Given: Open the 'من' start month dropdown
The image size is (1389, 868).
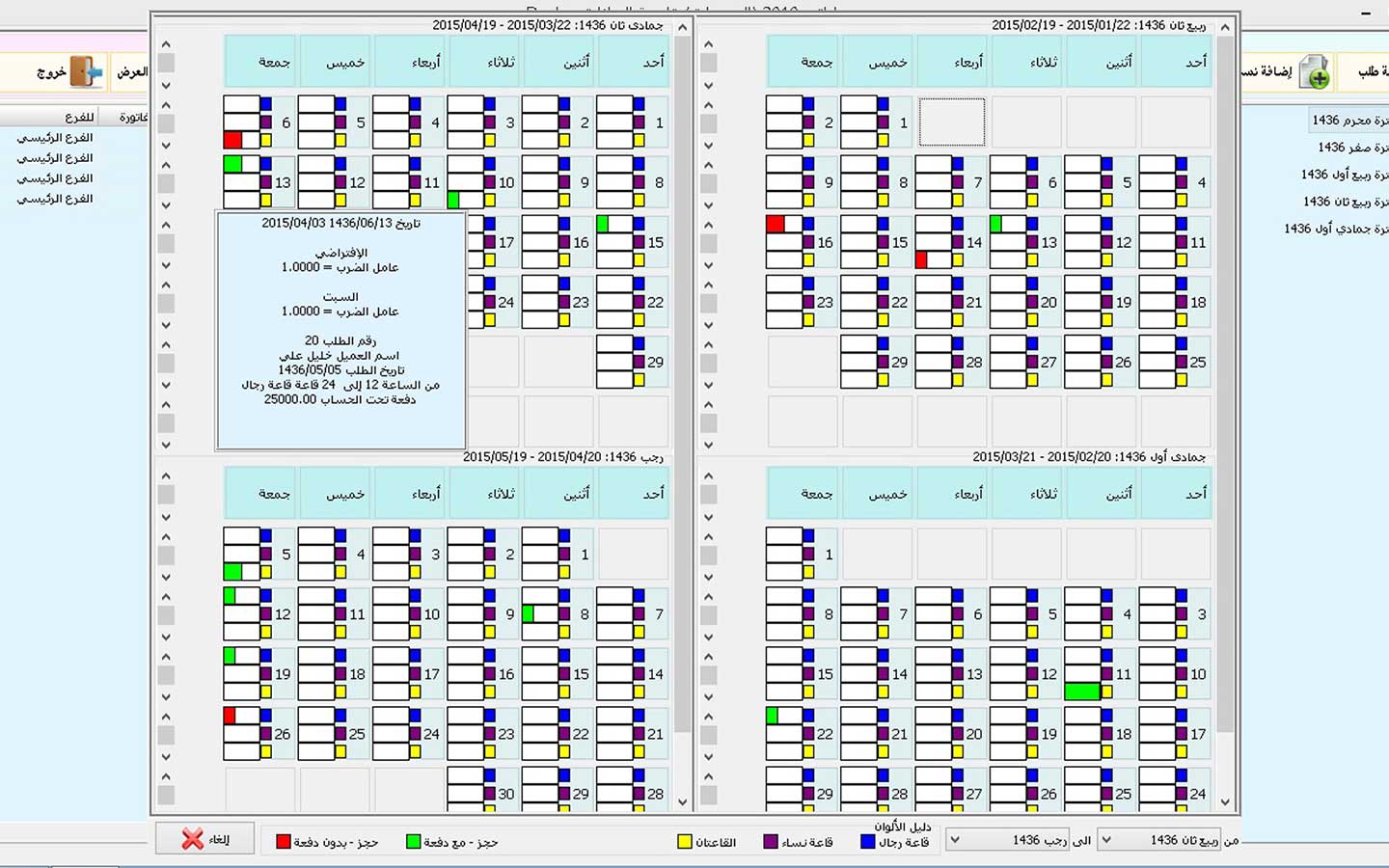Looking at the screenshot, I should click(1106, 840).
